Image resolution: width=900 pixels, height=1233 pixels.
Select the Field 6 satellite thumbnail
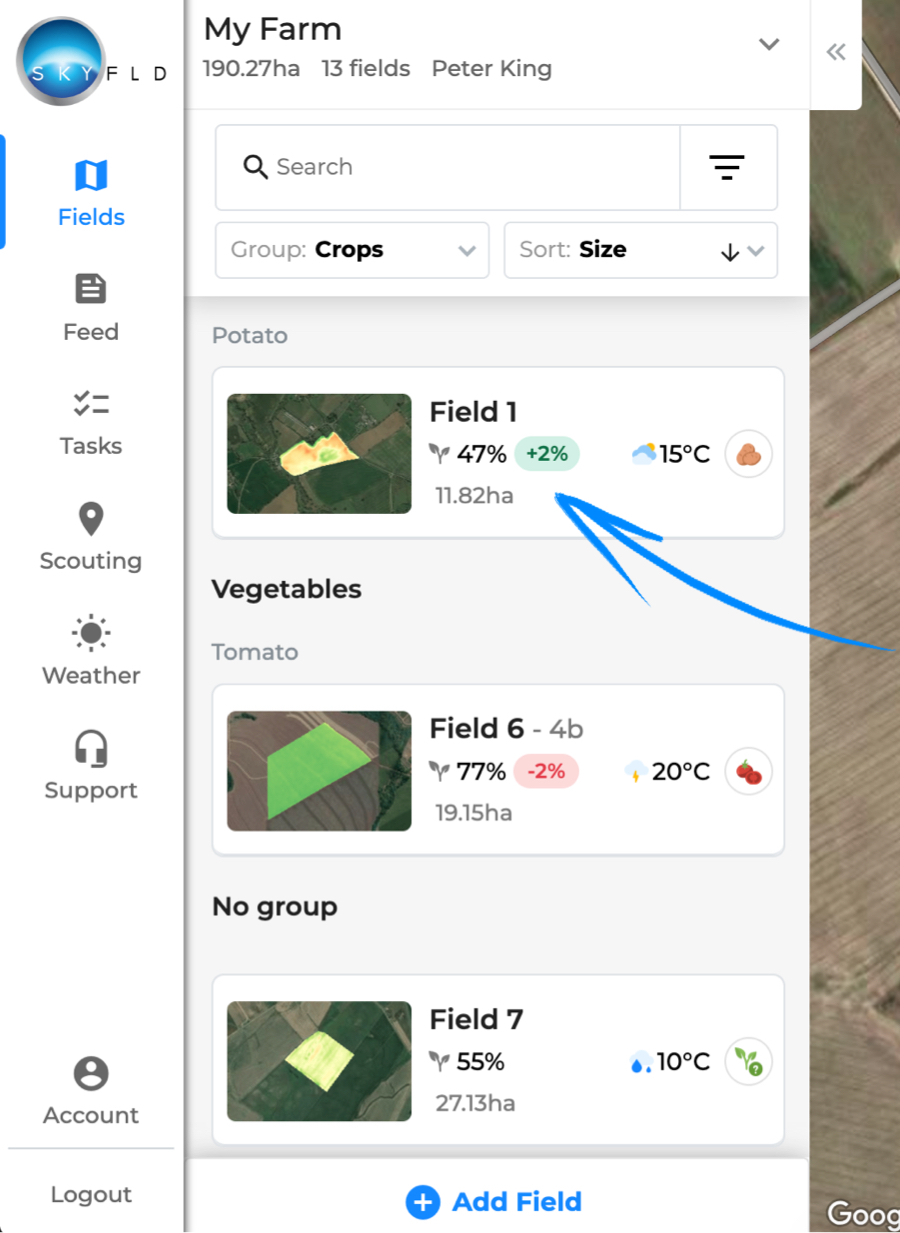click(319, 771)
